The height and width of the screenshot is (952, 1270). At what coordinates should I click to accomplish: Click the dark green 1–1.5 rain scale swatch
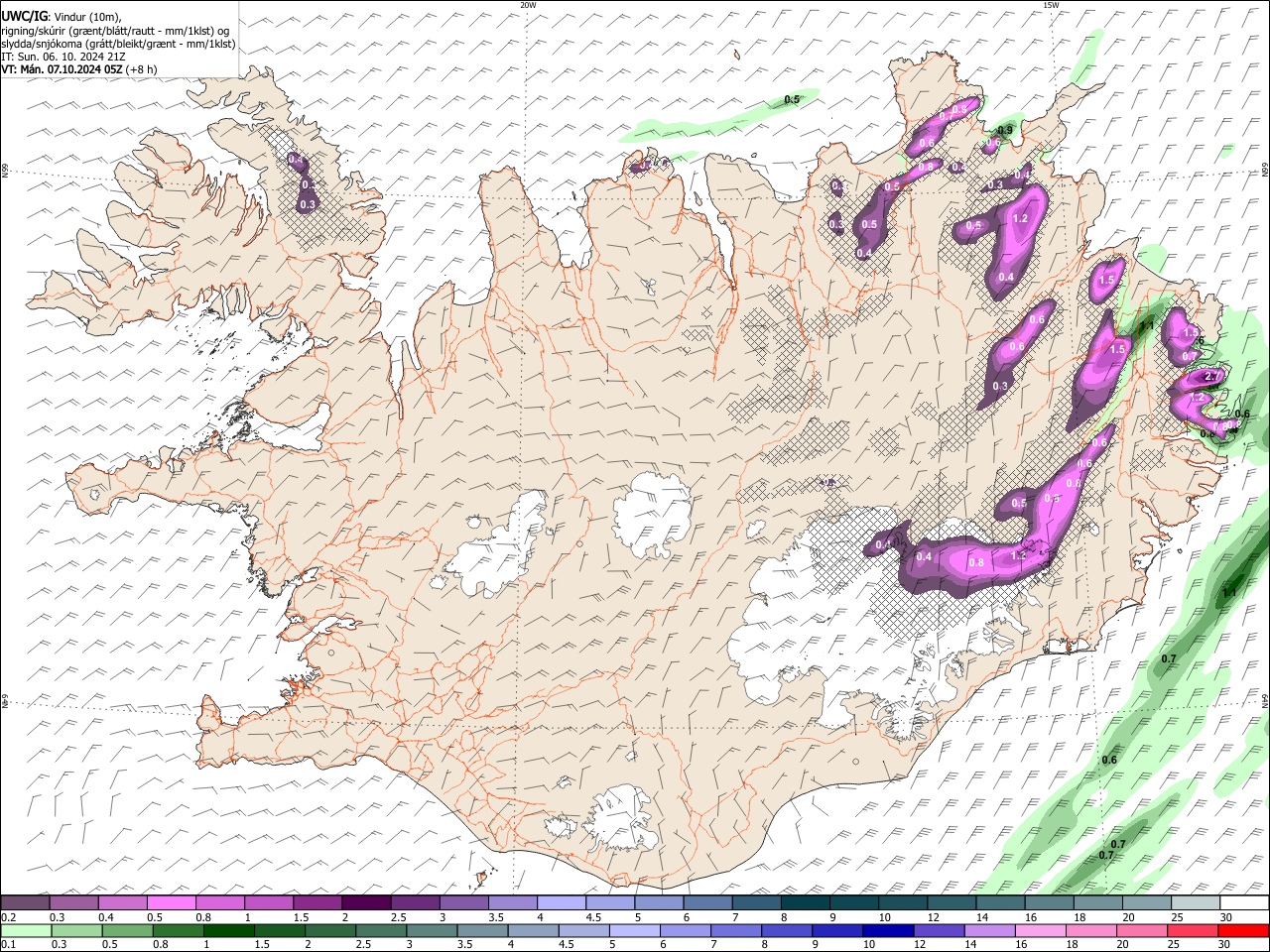tap(228, 930)
